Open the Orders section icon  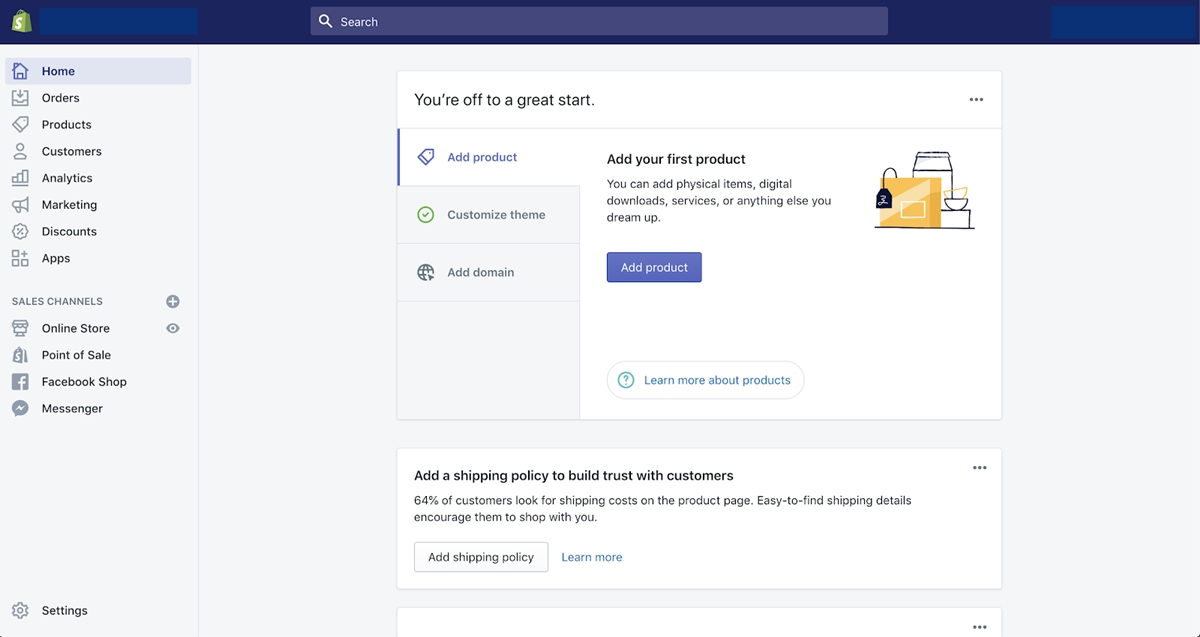click(20, 97)
